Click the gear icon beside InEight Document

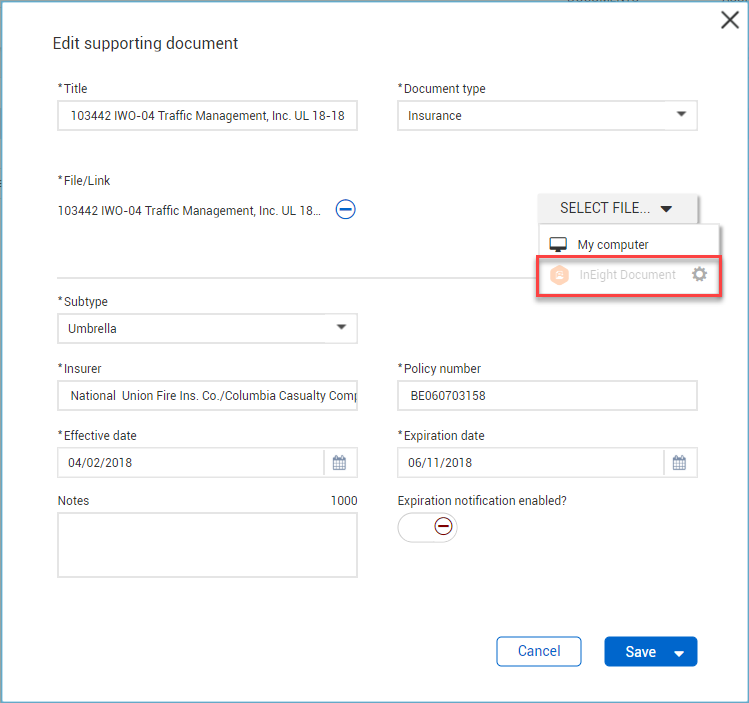[x=699, y=274]
